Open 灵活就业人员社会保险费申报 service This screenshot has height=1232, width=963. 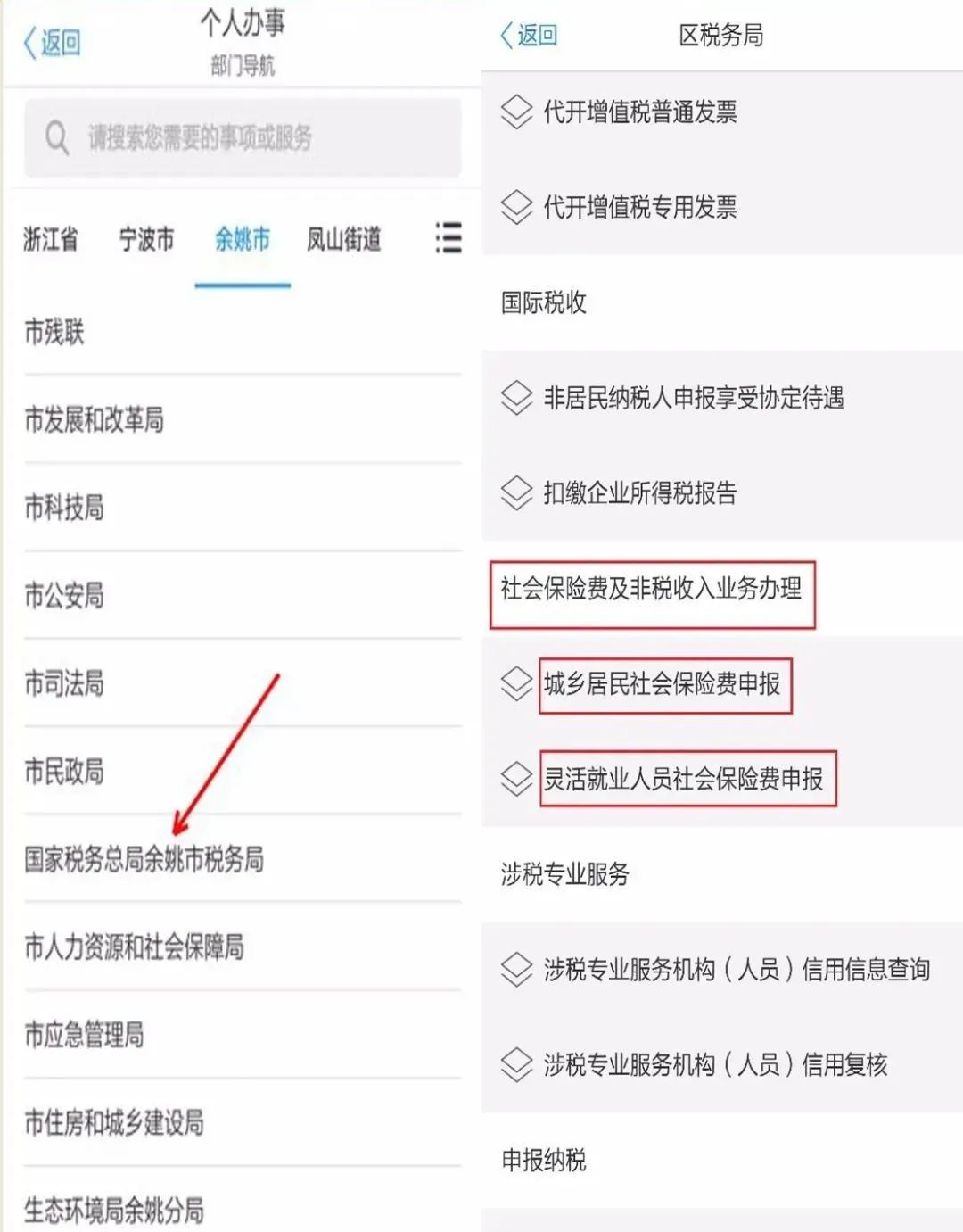pos(684,779)
